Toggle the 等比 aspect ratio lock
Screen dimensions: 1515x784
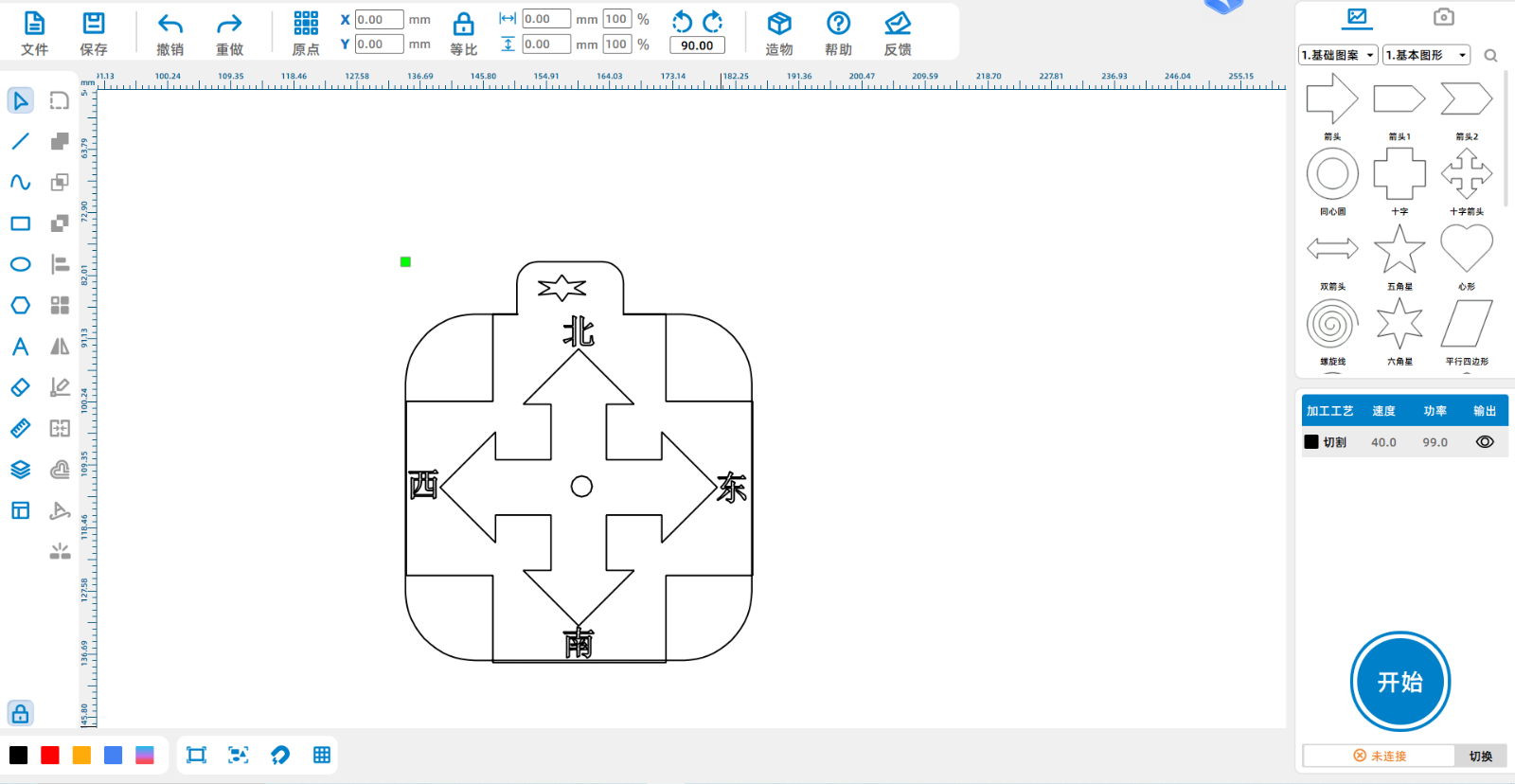[x=463, y=34]
